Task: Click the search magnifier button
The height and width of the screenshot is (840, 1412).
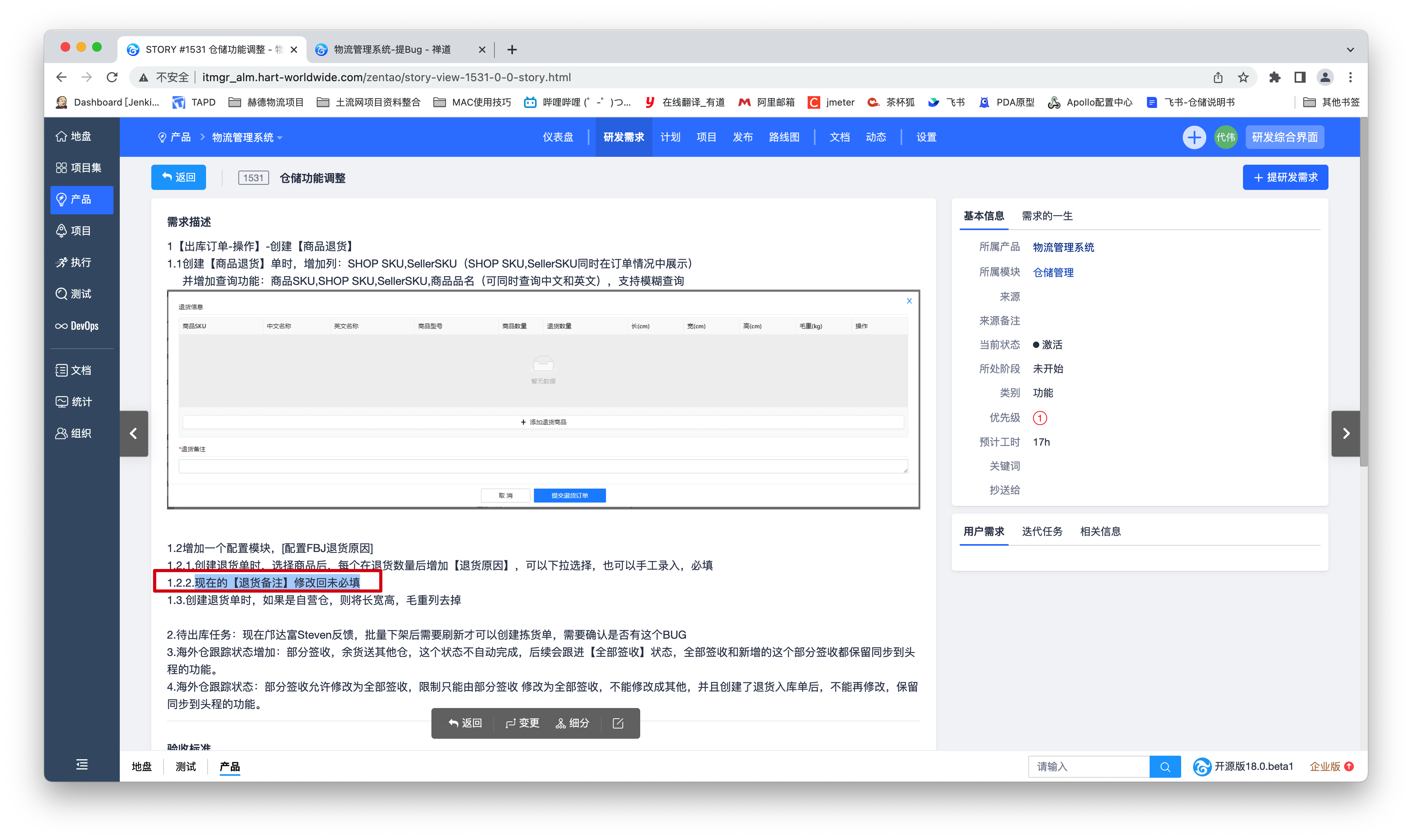Action: pyautogui.click(x=1165, y=766)
